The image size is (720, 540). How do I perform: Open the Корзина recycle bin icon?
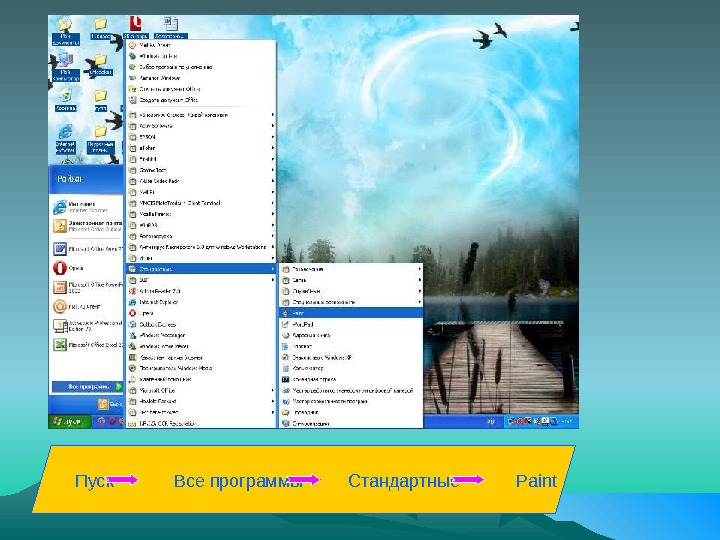tap(65, 100)
